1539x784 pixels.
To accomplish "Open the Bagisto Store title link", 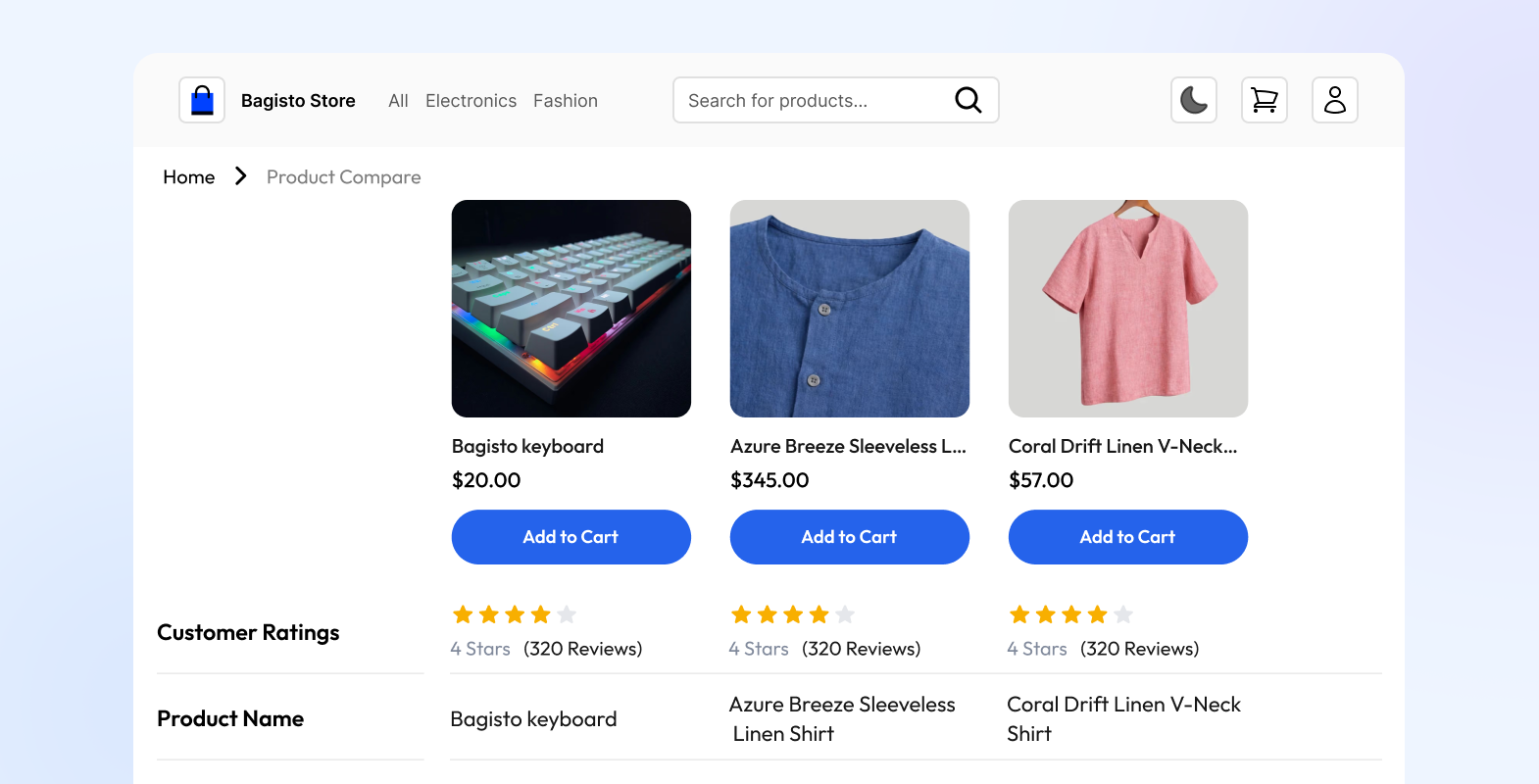I will [x=298, y=101].
